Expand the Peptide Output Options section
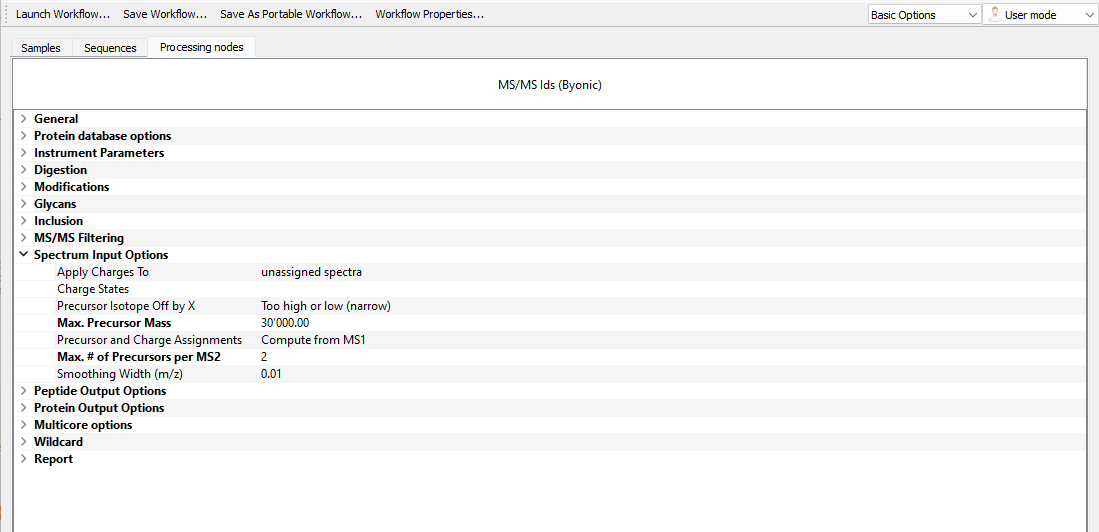Screen dimensions: 1099x532 24,391
